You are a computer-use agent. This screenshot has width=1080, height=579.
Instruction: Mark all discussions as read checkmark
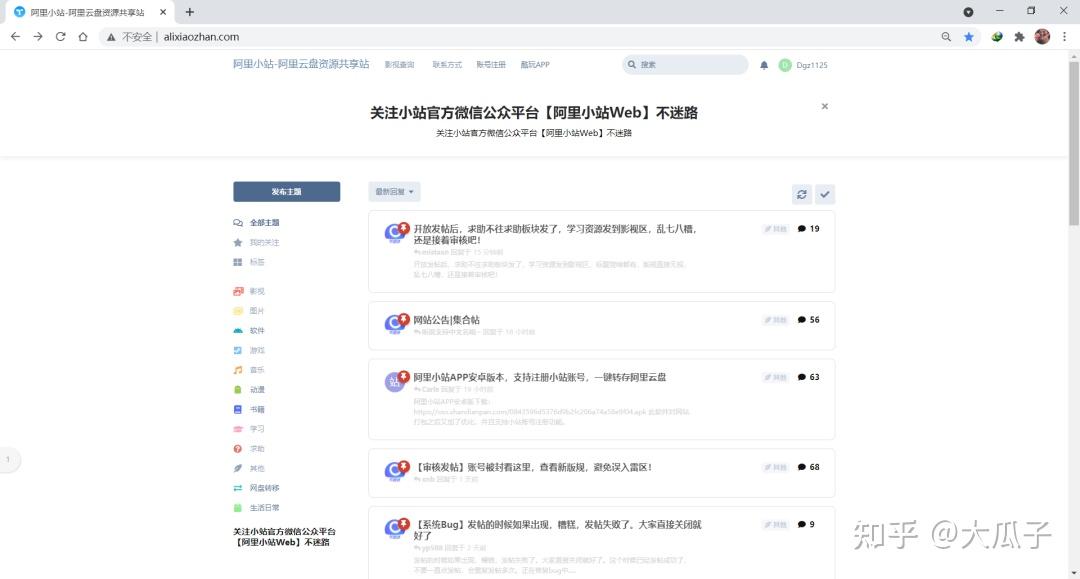coord(824,194)
